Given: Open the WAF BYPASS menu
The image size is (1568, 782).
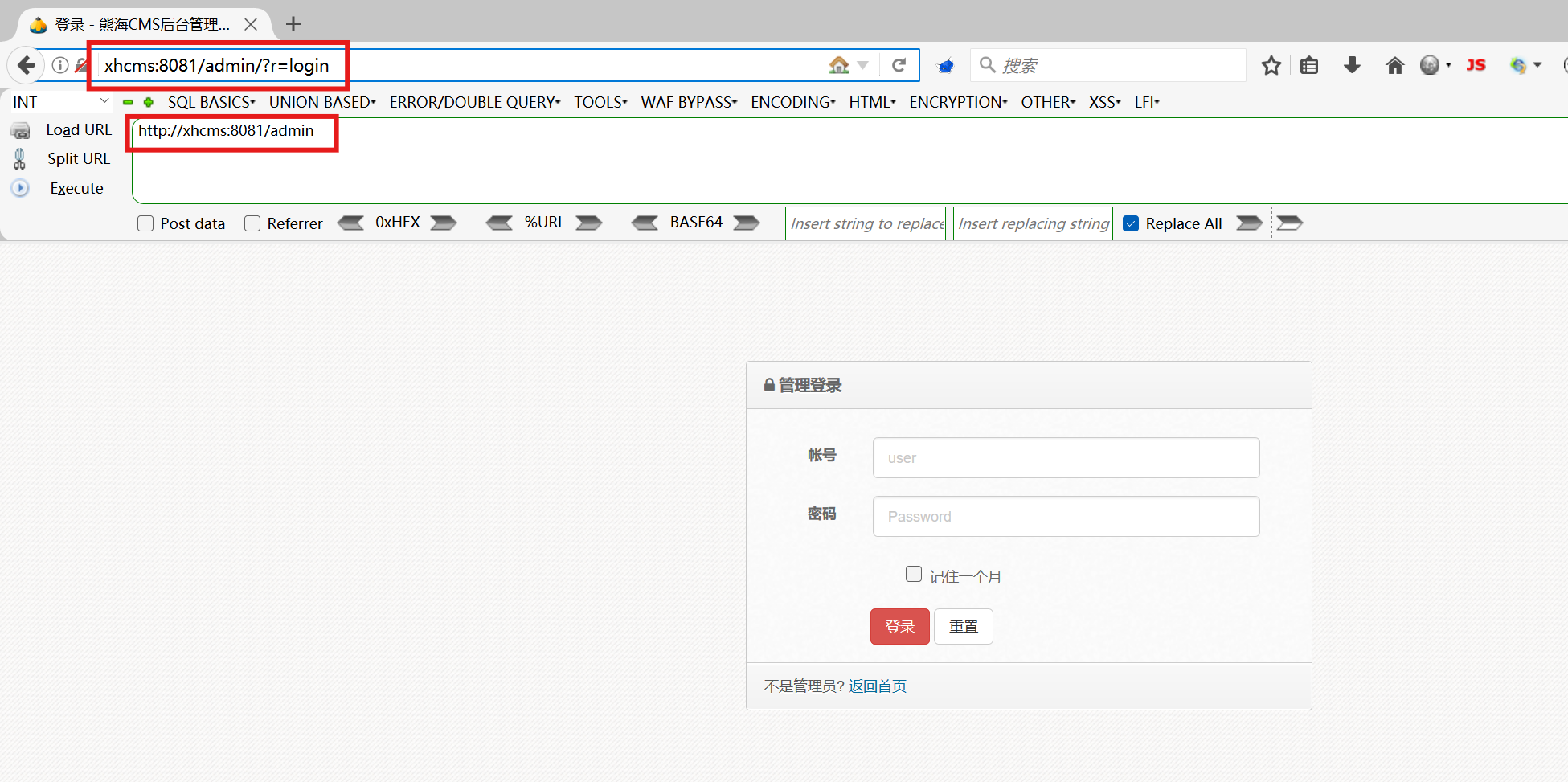Looking at the screenshot, I should click(x=689, y=102).
